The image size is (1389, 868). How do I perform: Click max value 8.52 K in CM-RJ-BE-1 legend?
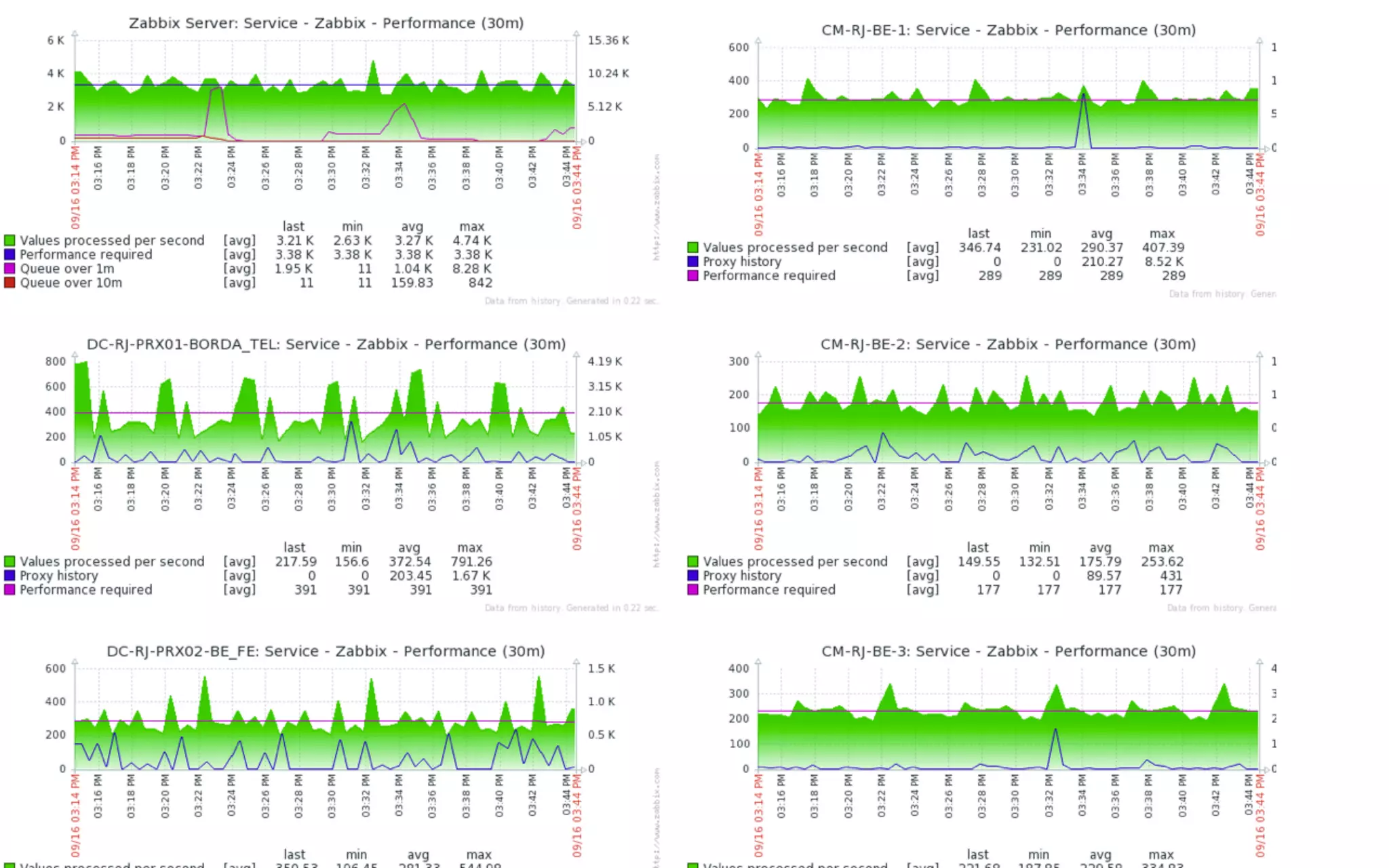[x=1164, y=262]
